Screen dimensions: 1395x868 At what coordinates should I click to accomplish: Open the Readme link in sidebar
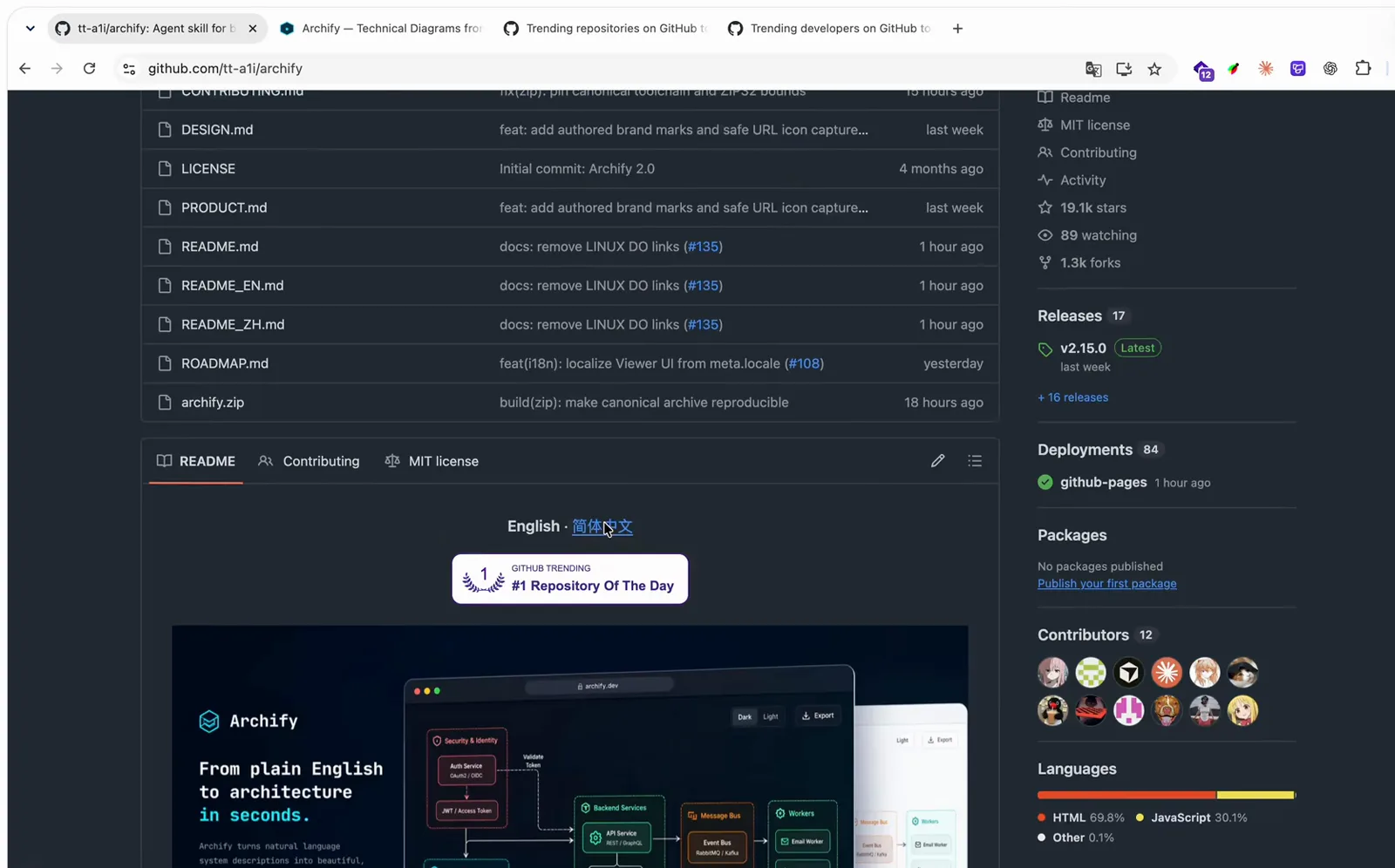click(x=1074, y=98)
